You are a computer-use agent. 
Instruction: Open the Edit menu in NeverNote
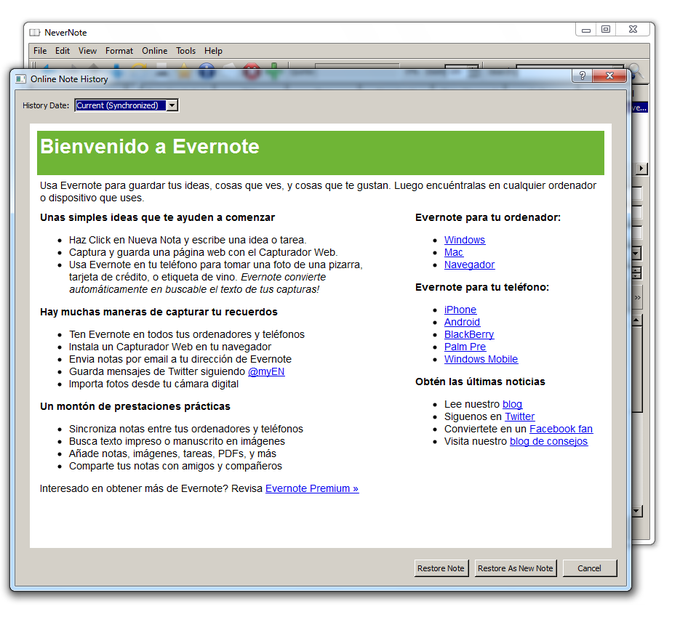click(x=62, y=51)
